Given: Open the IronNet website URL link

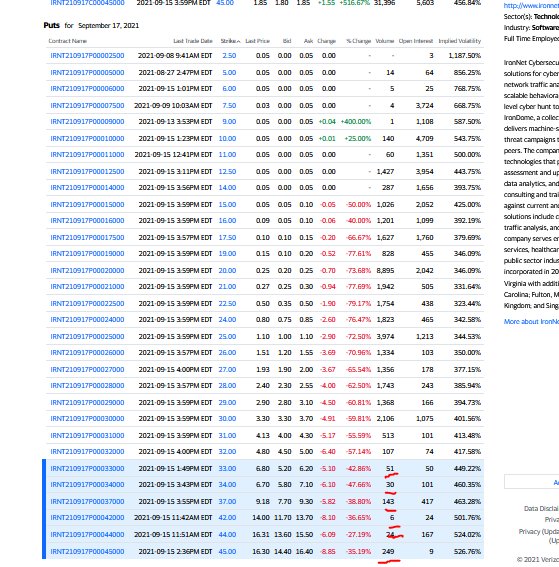Looking at the screenshot, I should click(x=531, y=5).
